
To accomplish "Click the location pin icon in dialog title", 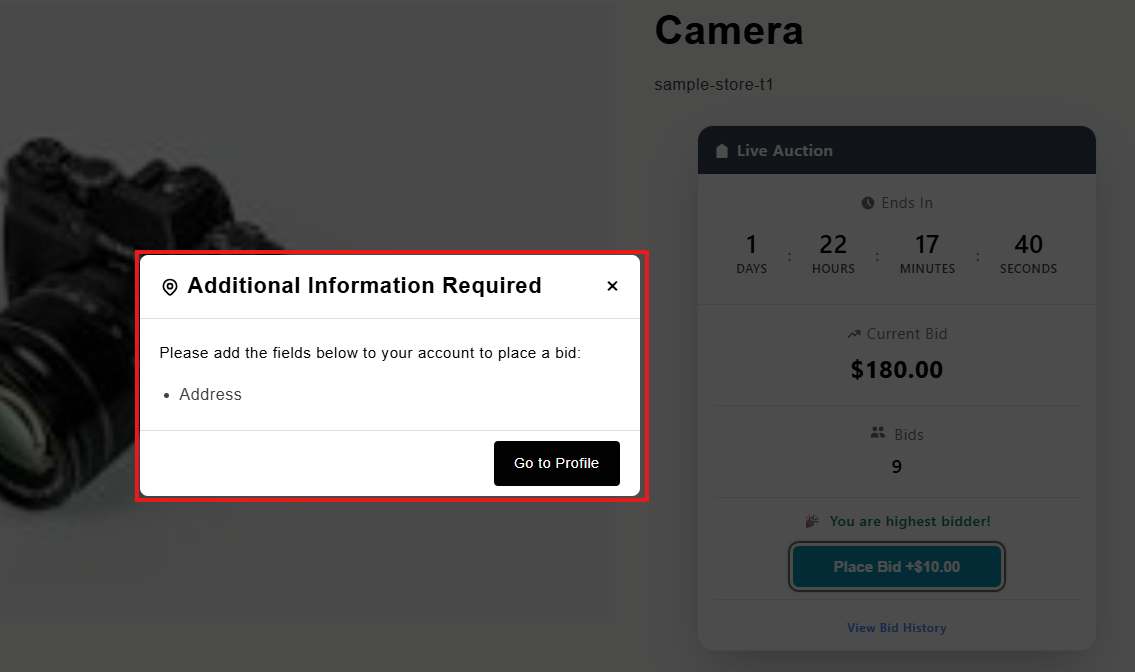I will pyautogui.click(x=170, y=287).
